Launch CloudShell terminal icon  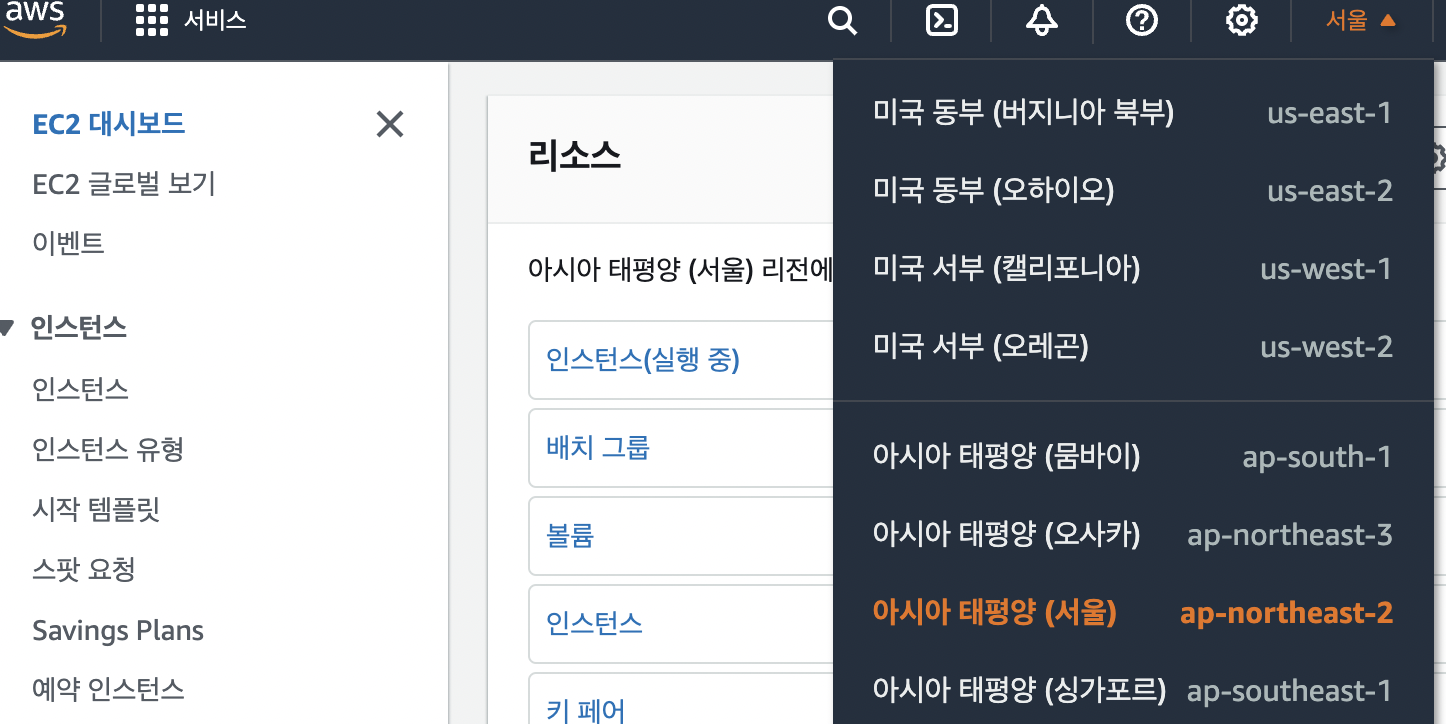942,20
